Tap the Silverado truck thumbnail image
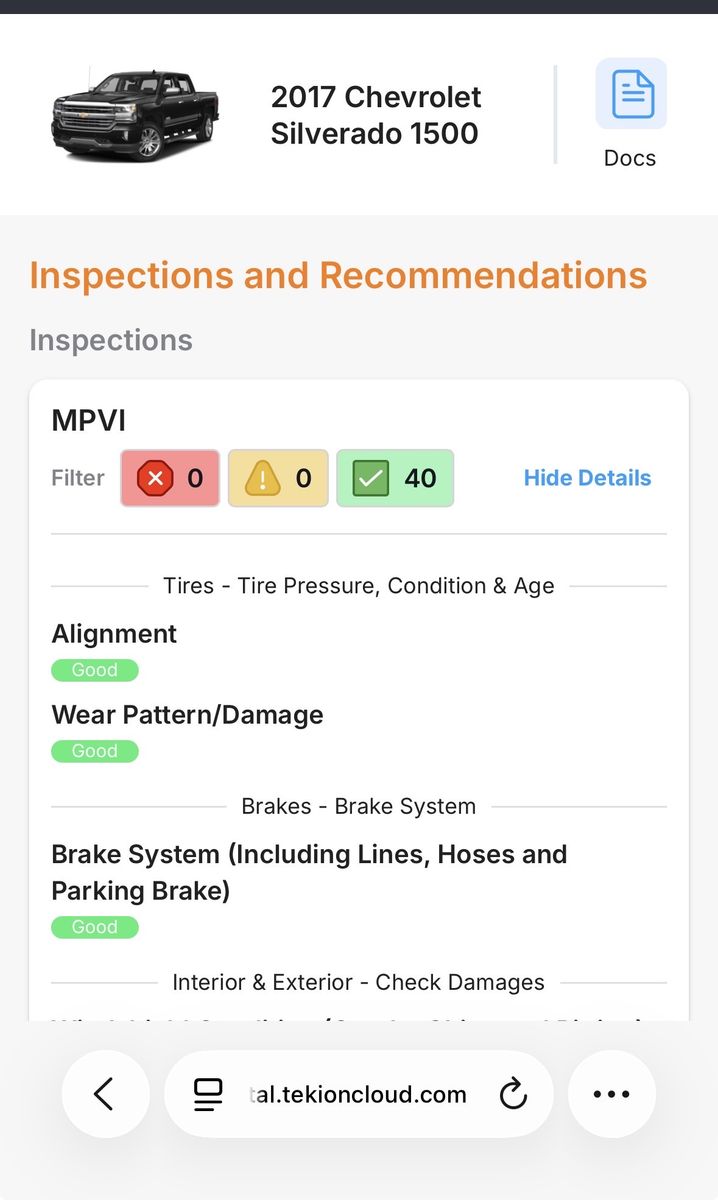The width and height of the screenshot is (718, 1200). [x=134, y=115]
